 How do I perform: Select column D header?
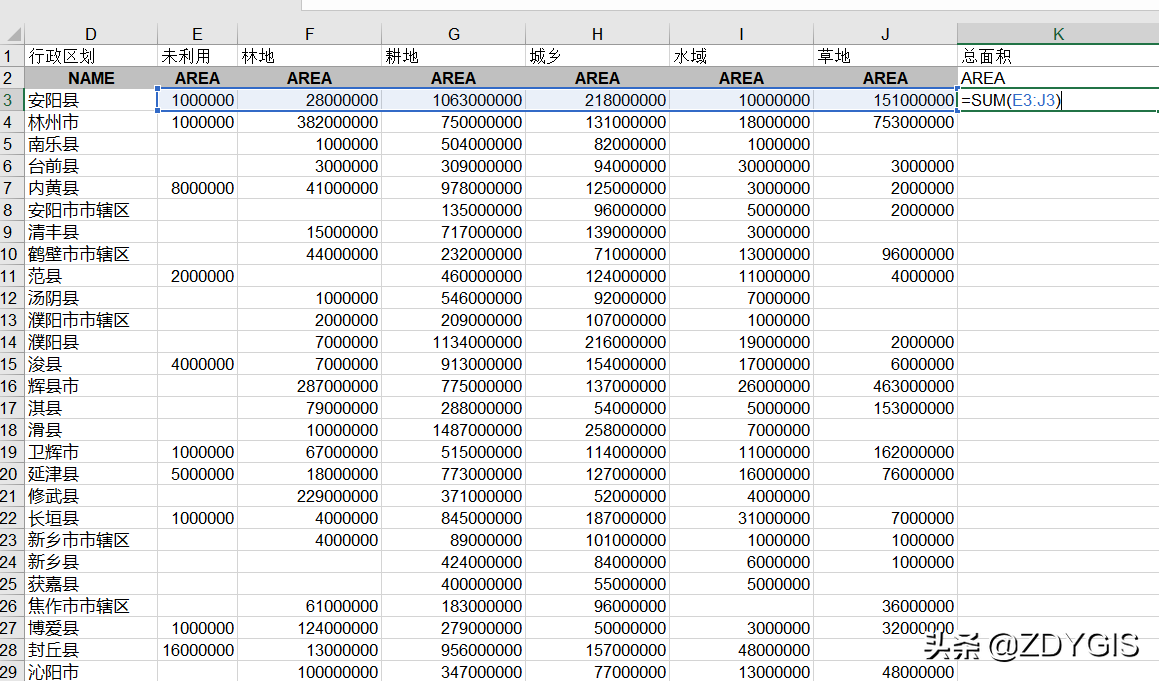(91, 34)
